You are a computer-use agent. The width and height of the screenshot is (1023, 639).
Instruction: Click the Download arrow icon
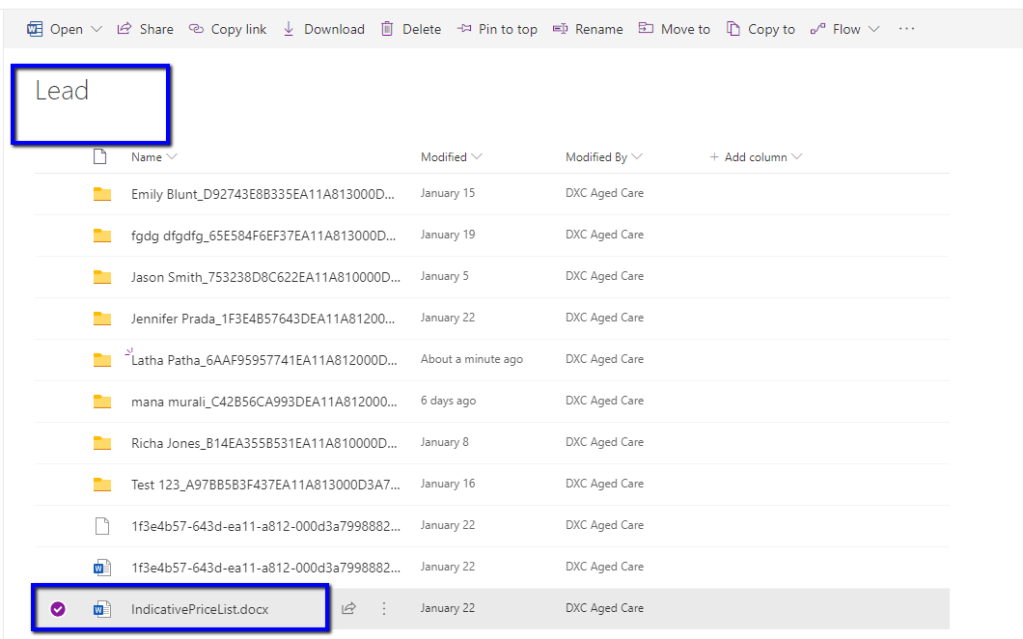pos(289,29)
